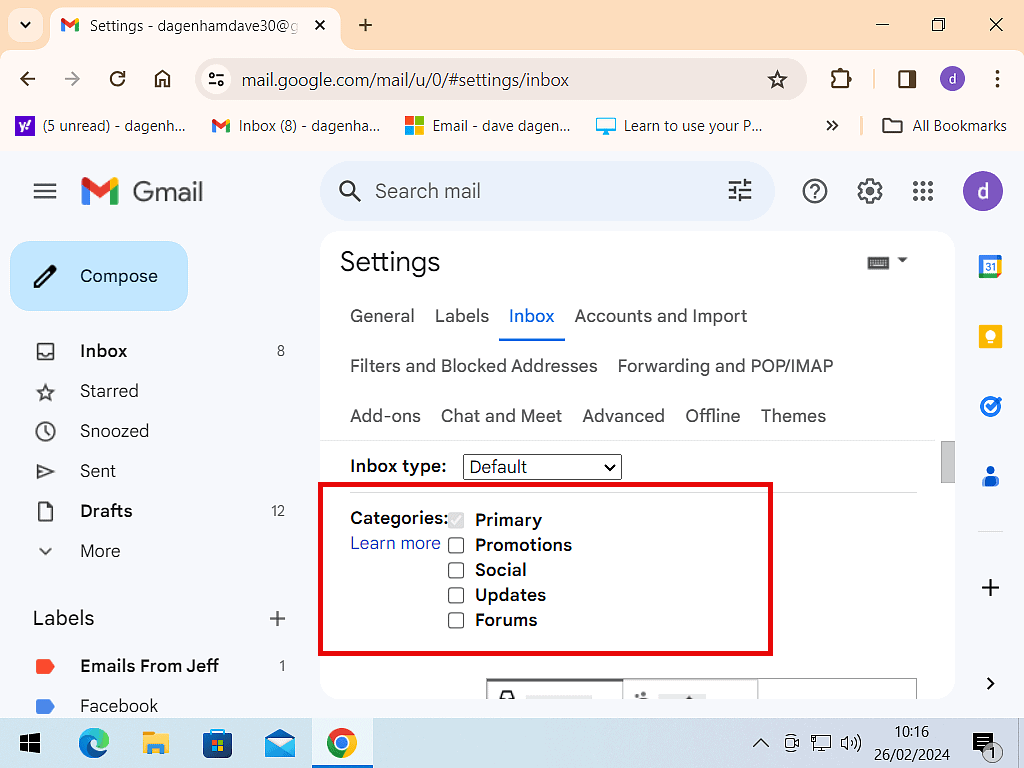1024x768 pixels.
Task: Enable the Promotions category checkbox
Action: coord(456,545)
